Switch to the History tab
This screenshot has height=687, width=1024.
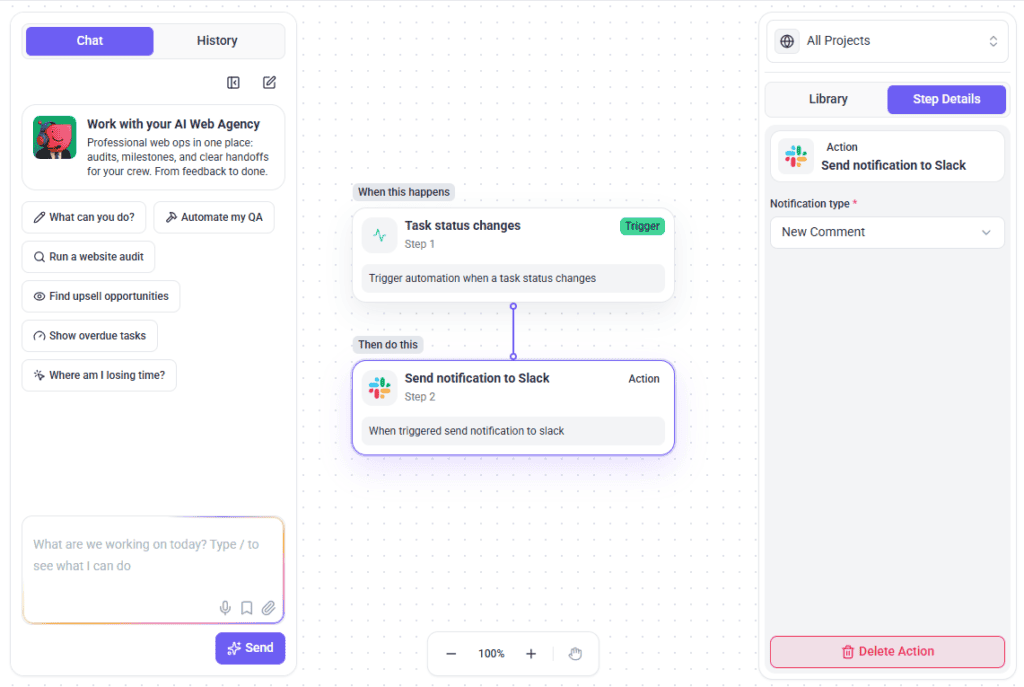click(217, 40)
